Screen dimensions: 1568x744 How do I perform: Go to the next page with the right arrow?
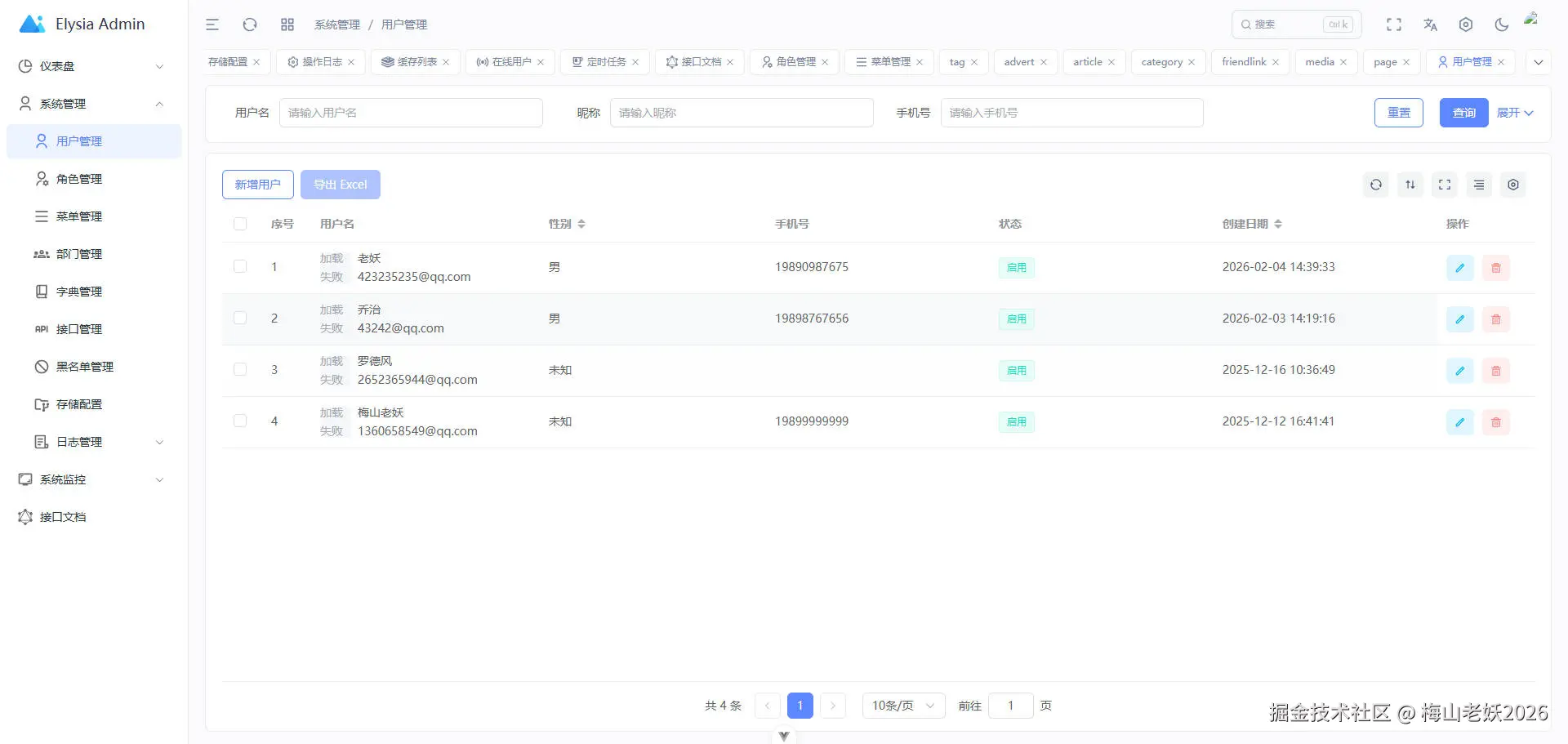(833, 706)
